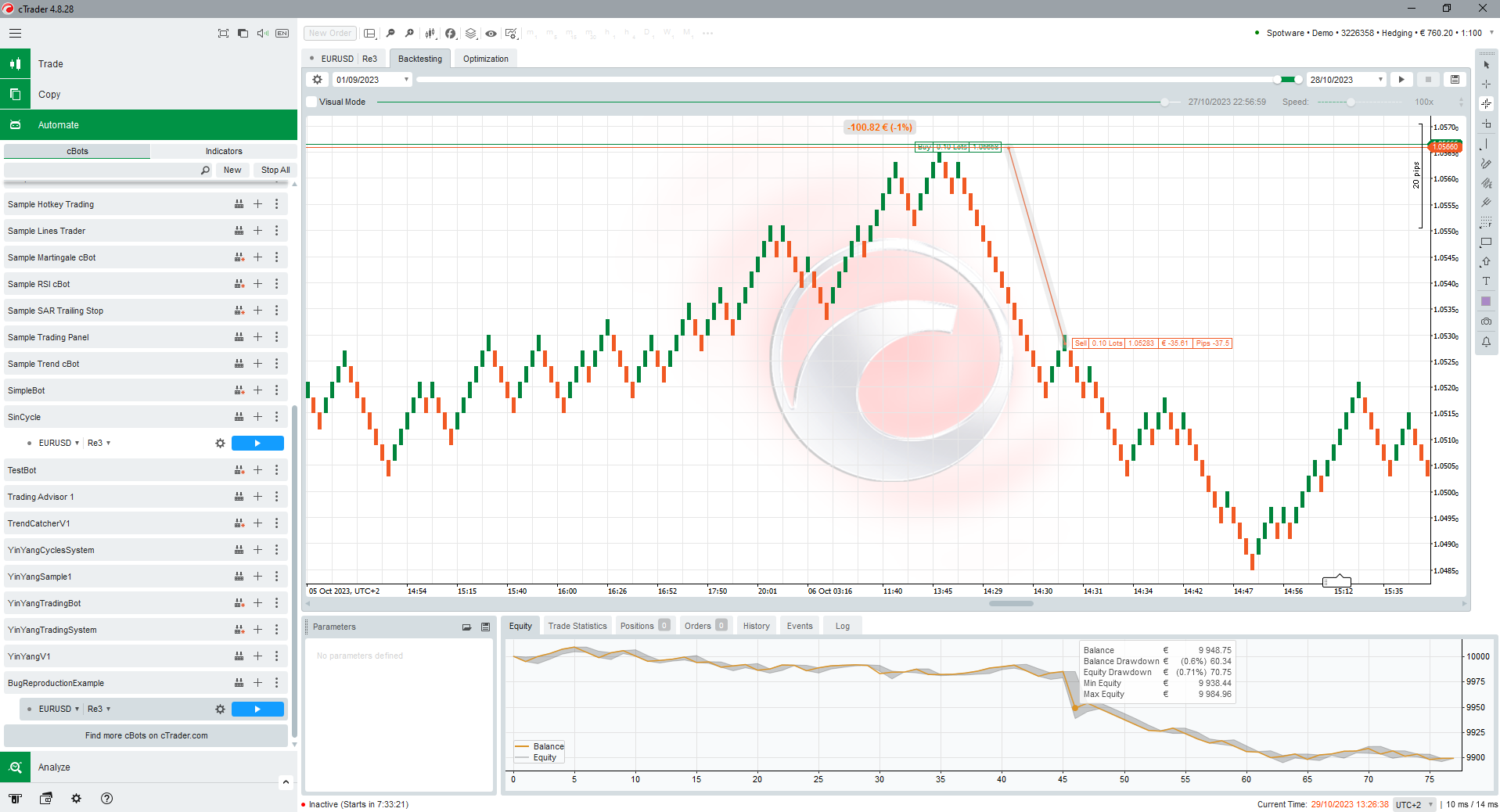Take a chart screenshot with camera icon
This screenshot has height=812, width=1500.
click(1486, 322)
